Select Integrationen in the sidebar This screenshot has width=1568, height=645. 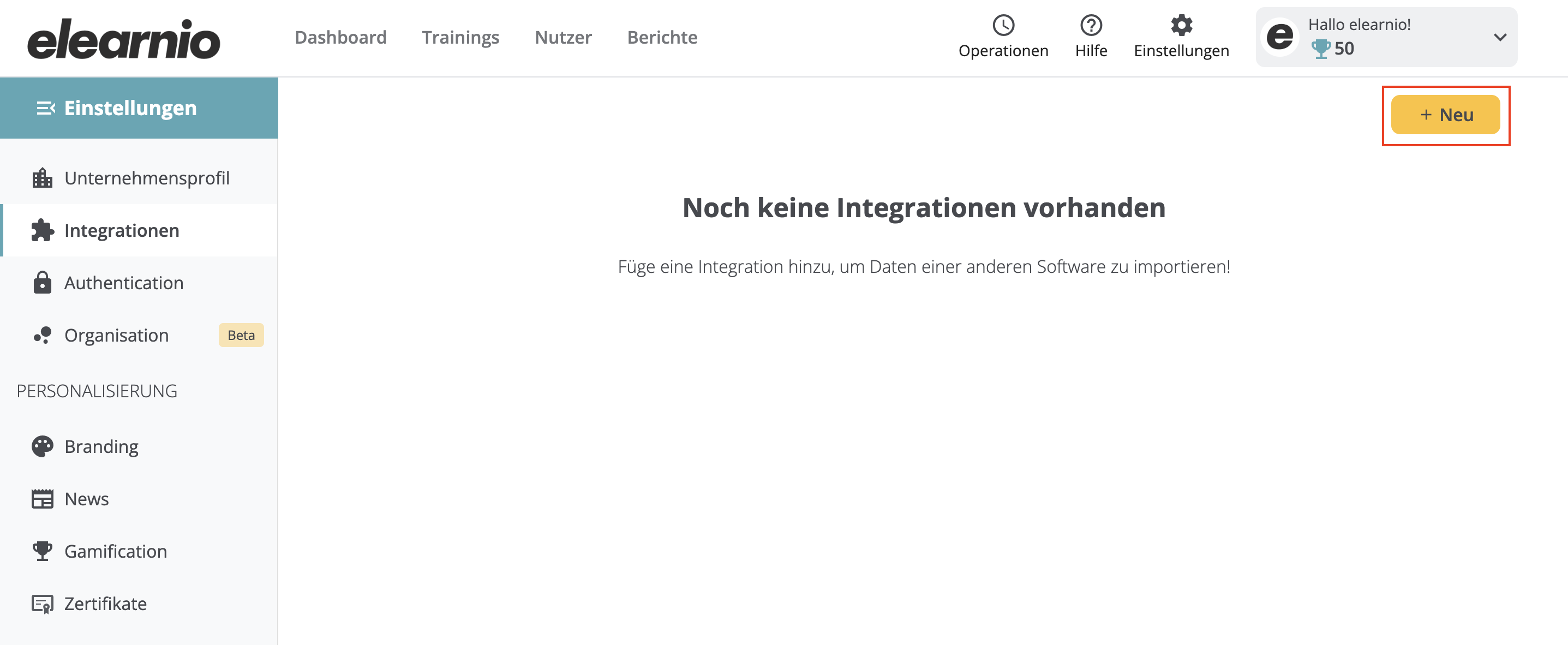pos(139,230)
